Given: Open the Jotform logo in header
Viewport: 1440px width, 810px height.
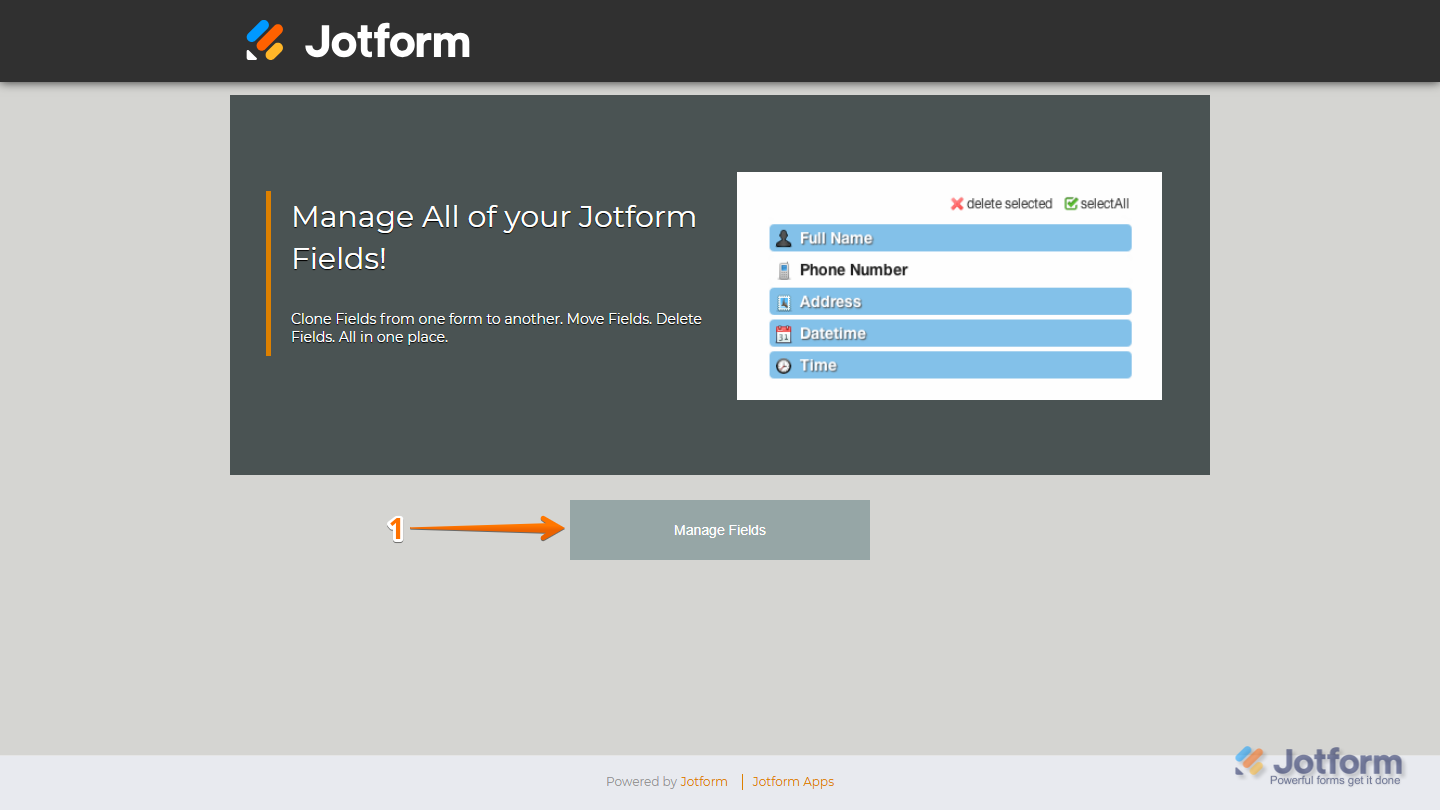Looking at the screenshot, I should [358, 41].
